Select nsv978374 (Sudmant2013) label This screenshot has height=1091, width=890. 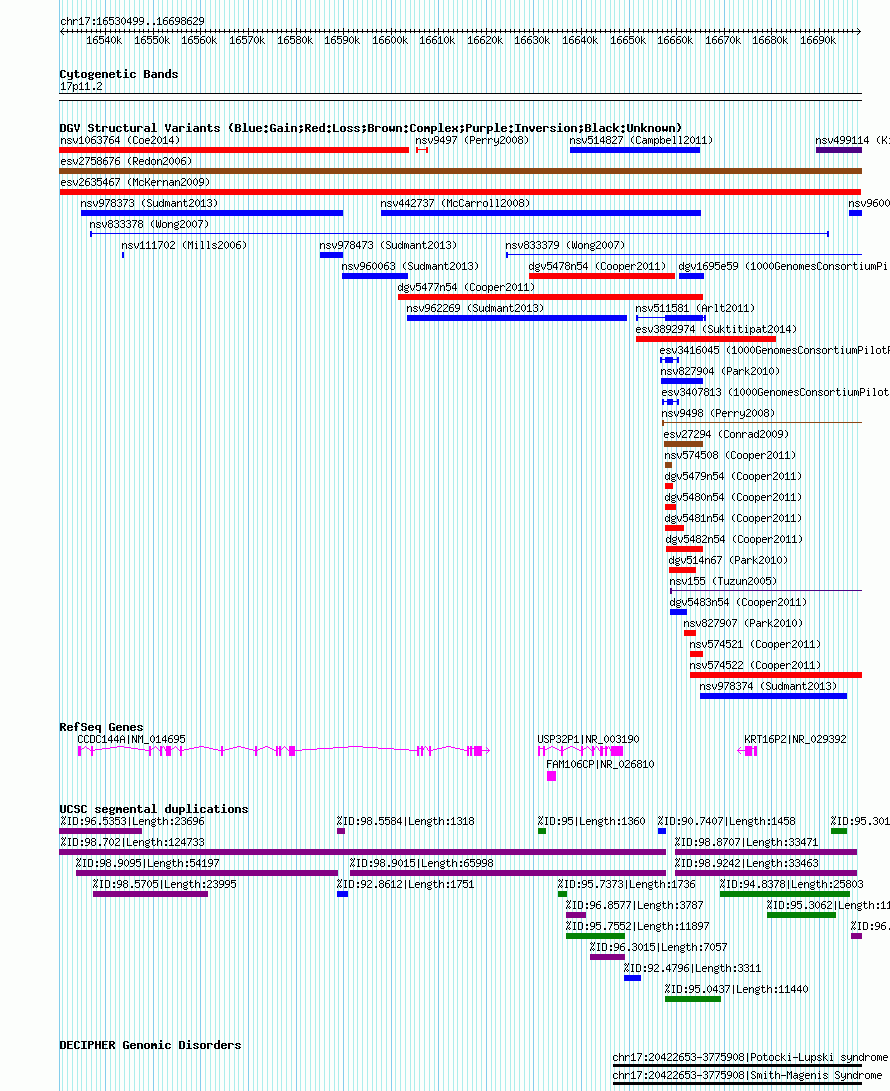tap(768, 686)
